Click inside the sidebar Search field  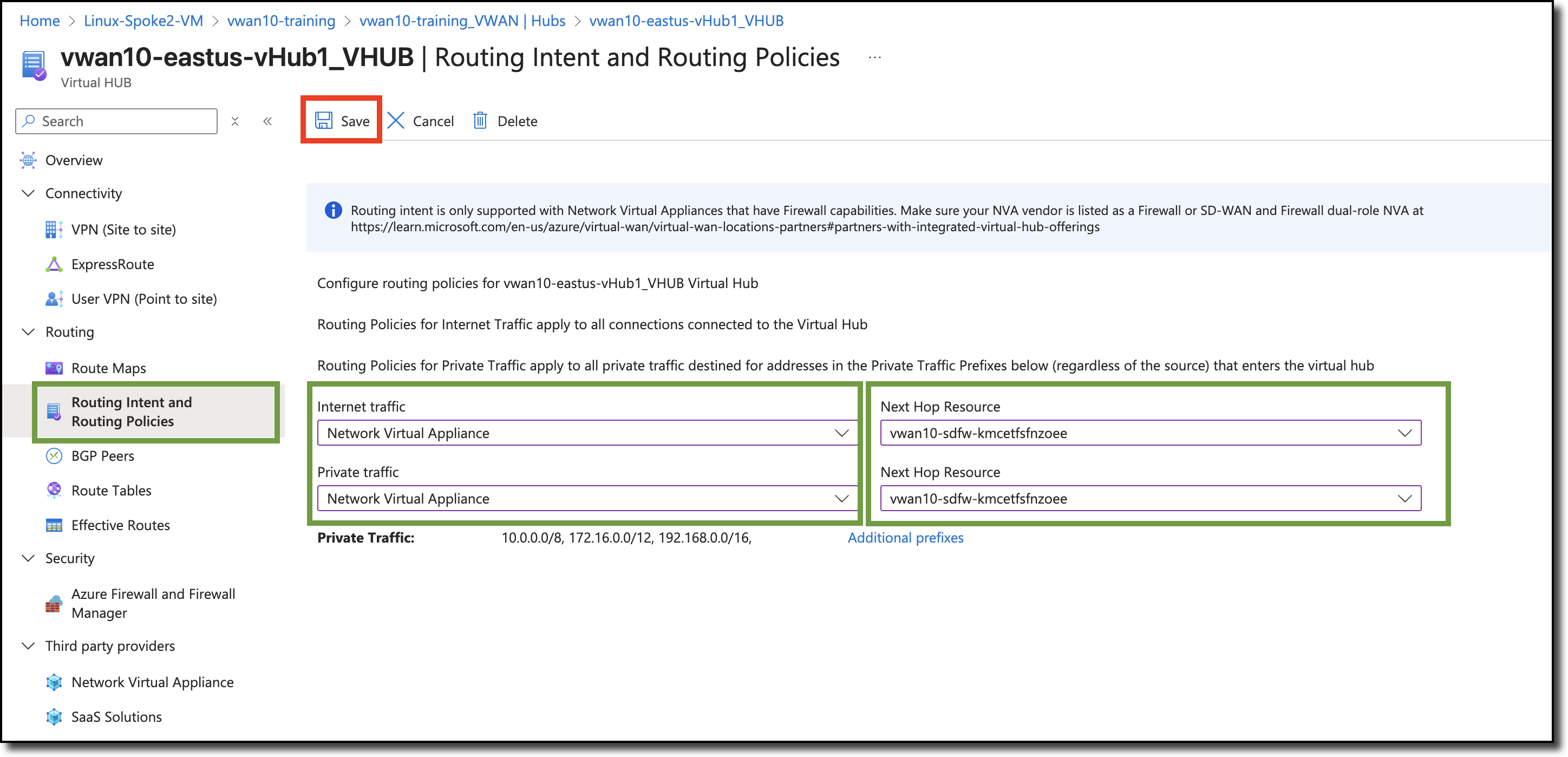116,121
